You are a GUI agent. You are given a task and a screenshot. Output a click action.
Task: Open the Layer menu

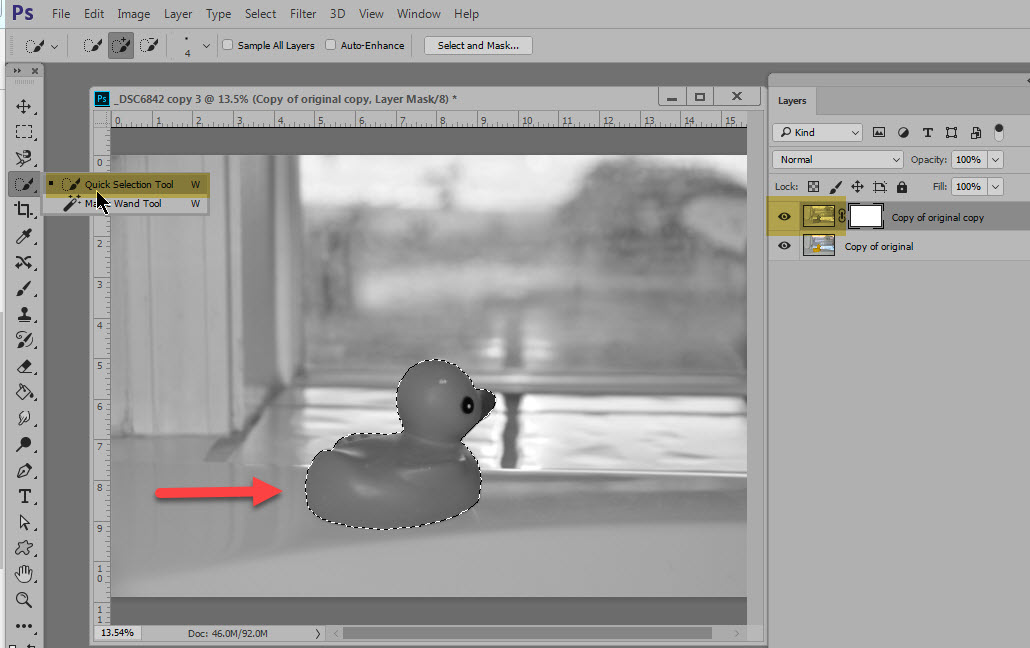point(178,14)
